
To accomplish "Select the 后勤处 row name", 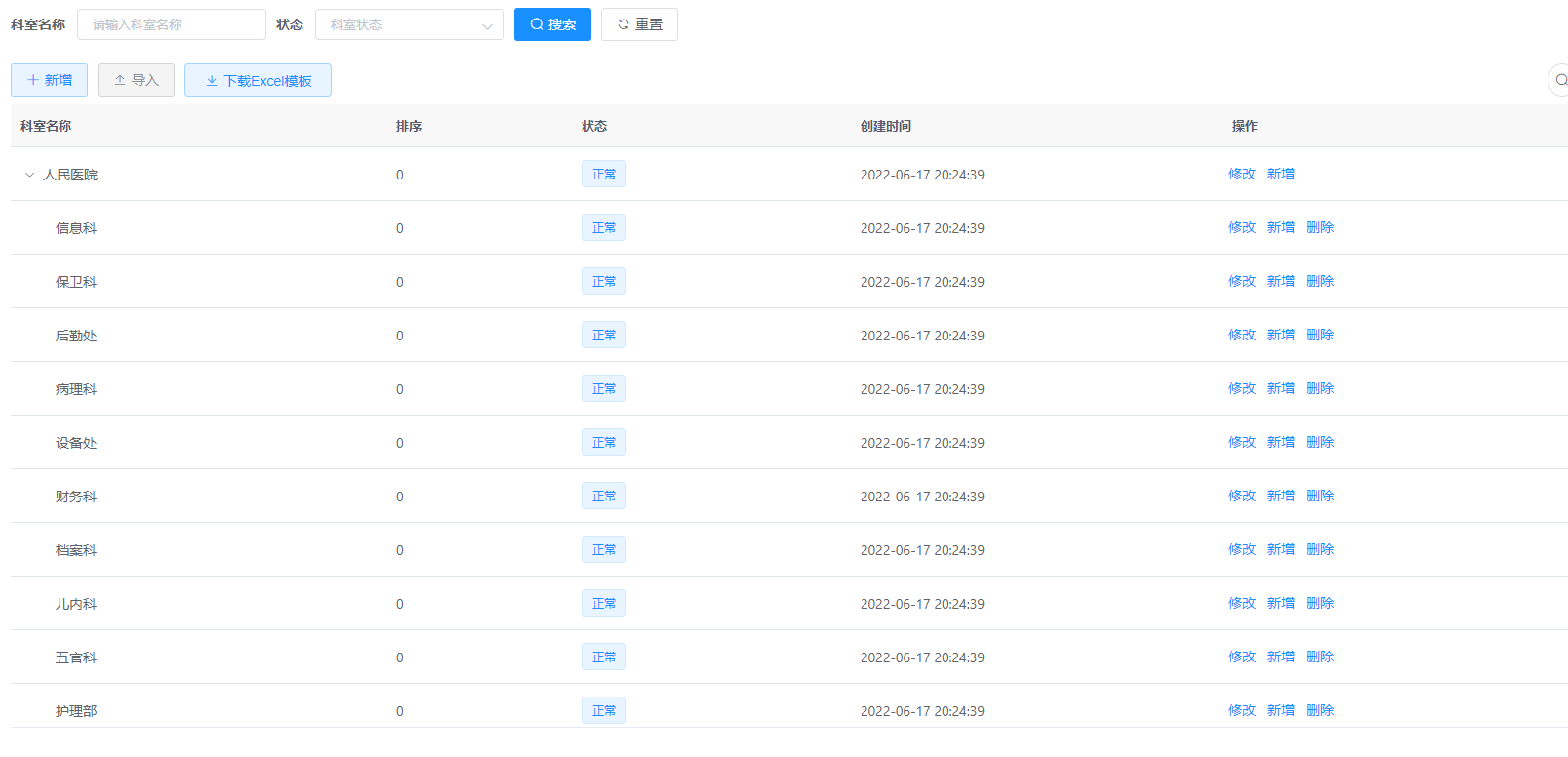I will [76, 336].
